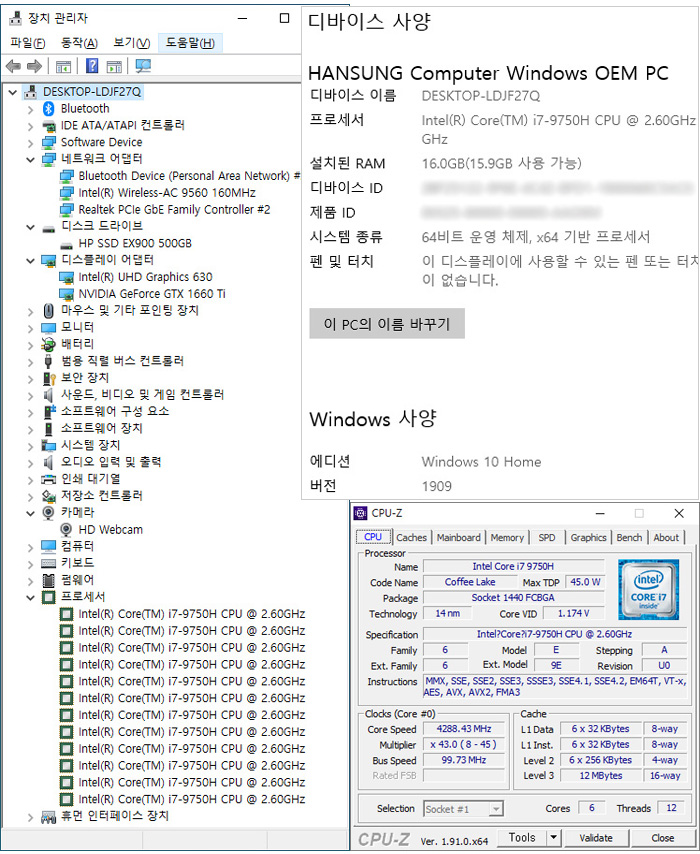Click the human interface devices (휴먼 인터페이스) icon
Image resolution: width=700 pixels, height=854 pixels.
pyautogui.click(x=48, y=816)
